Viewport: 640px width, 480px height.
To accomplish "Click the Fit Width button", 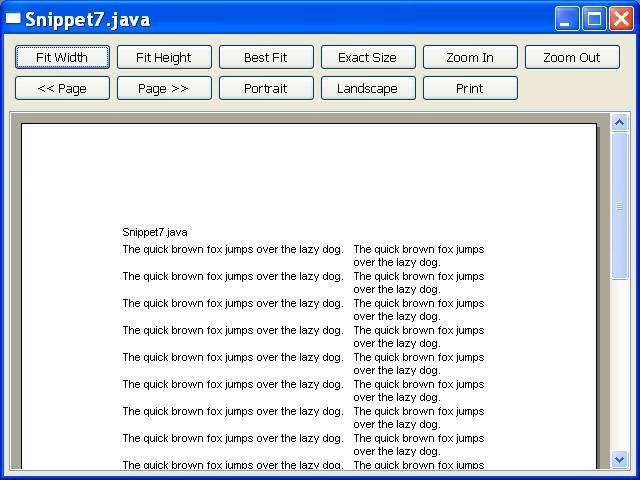I will pos(62,57).
